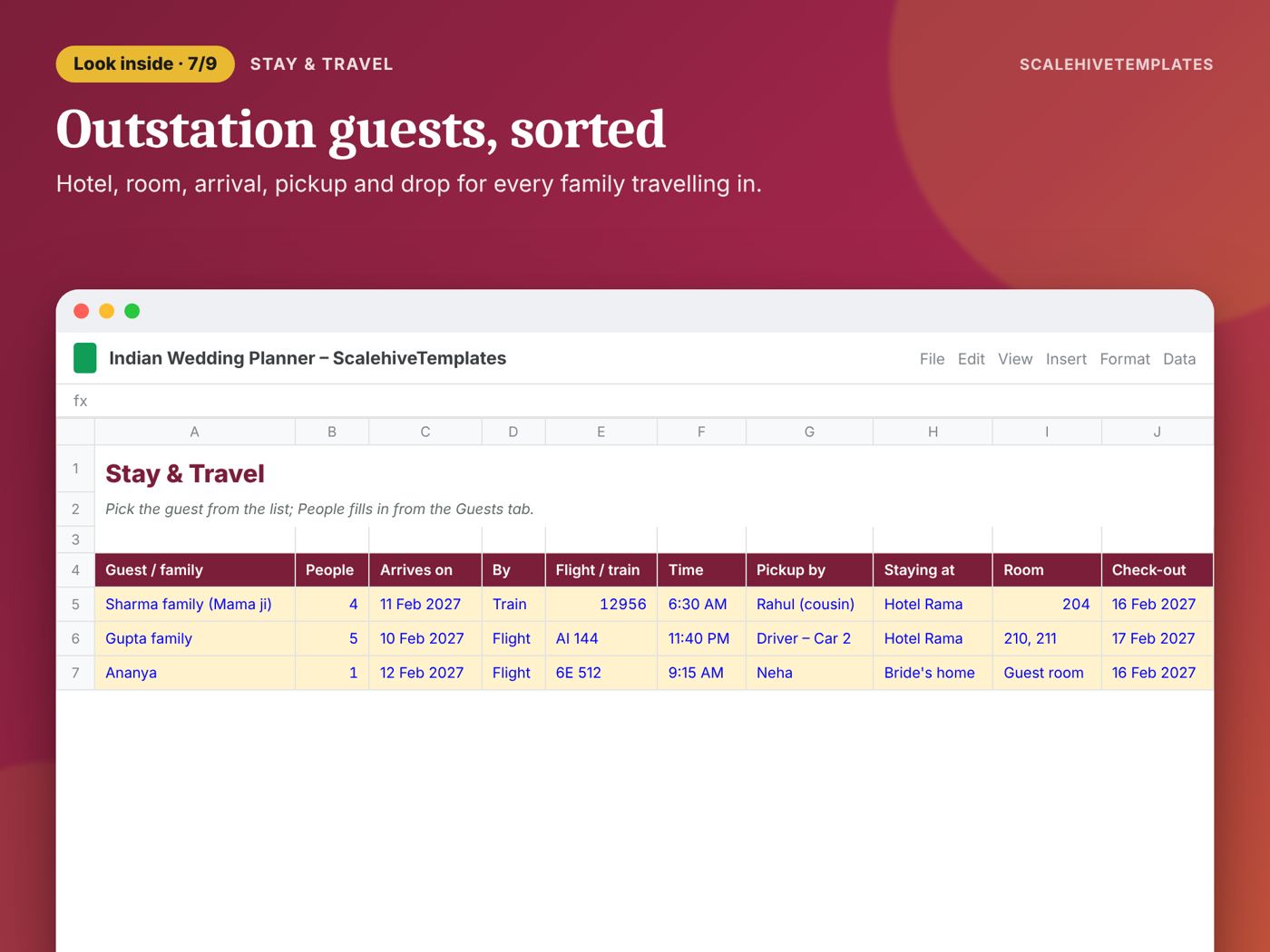Screen dimensions: 1270x952
Task: Click the '11:40 PM' time cell
Action: point(701,639)
